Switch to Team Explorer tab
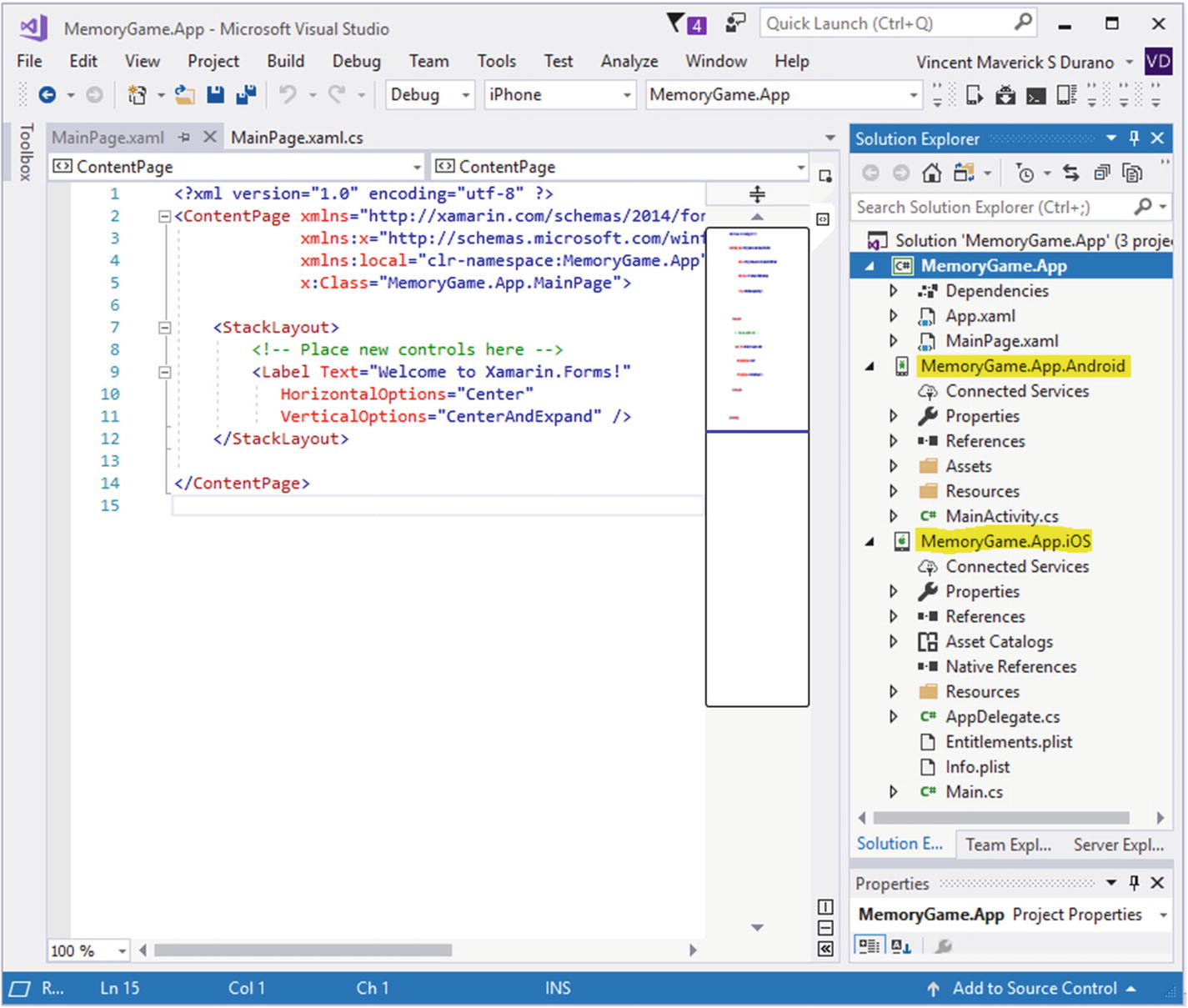 click(1009, 845)
